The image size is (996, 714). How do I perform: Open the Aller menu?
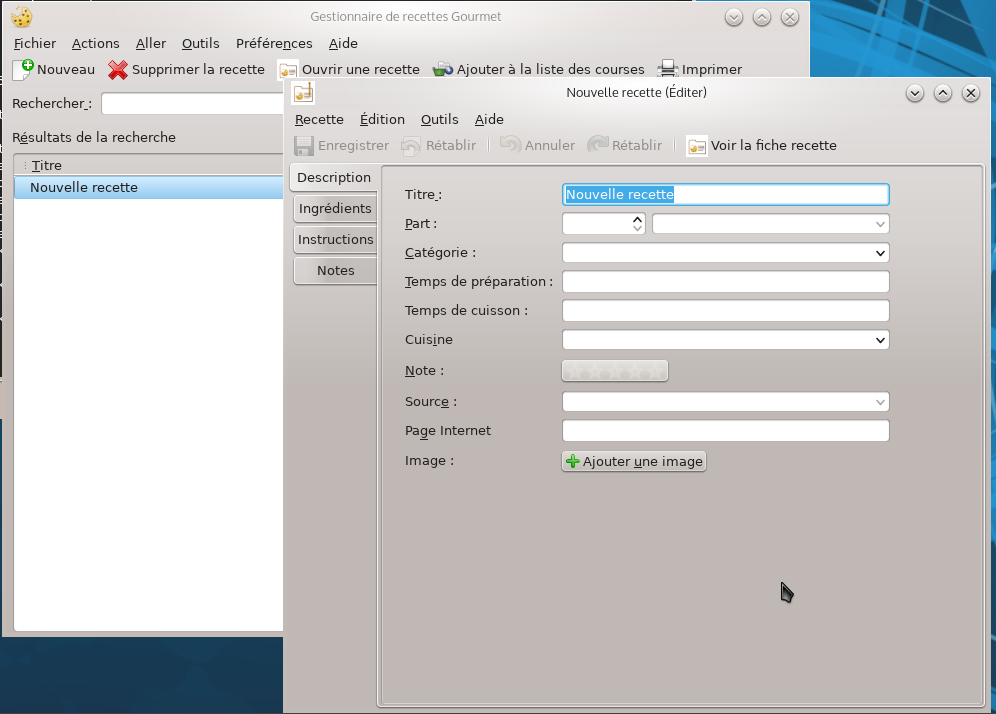151,43
